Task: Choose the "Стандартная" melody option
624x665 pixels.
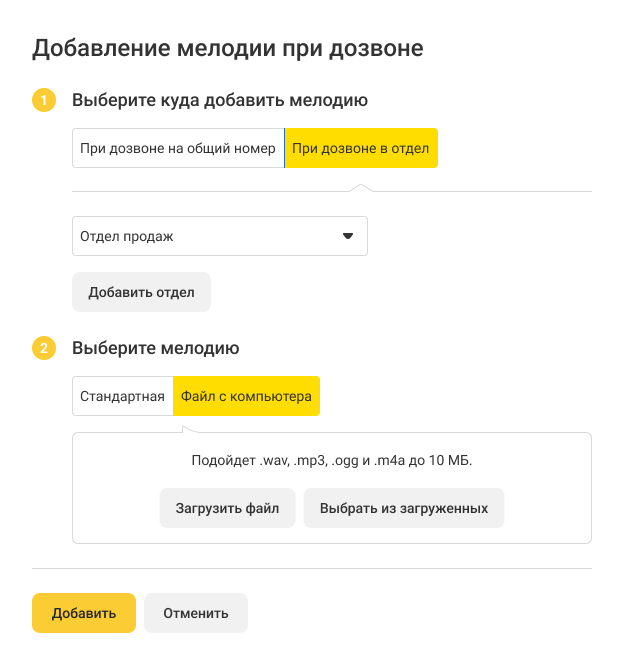Action: click(122, 396)
